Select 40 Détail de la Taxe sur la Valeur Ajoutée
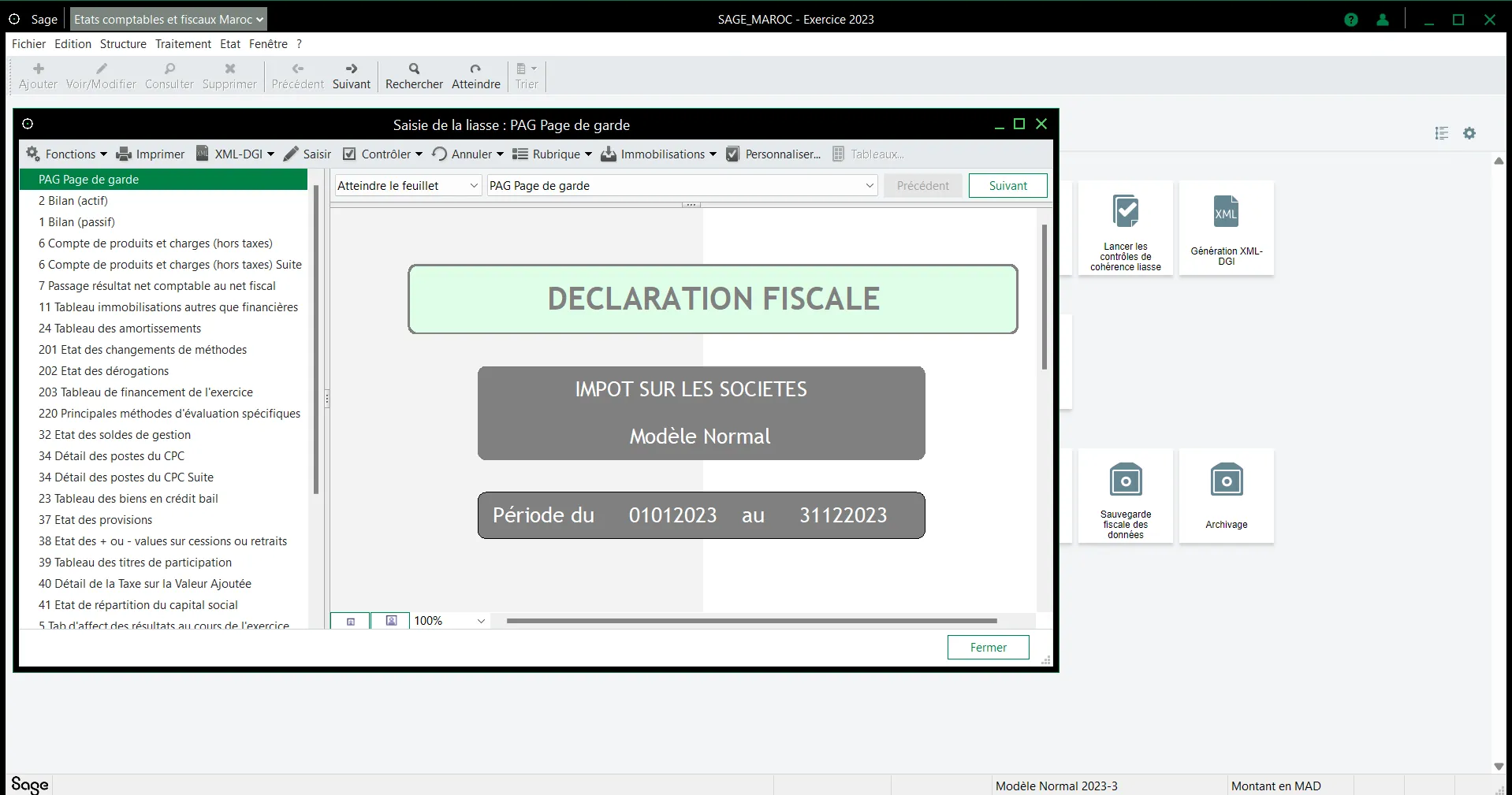Viewport: 1512px width, 795px height. tap(163, 584)
